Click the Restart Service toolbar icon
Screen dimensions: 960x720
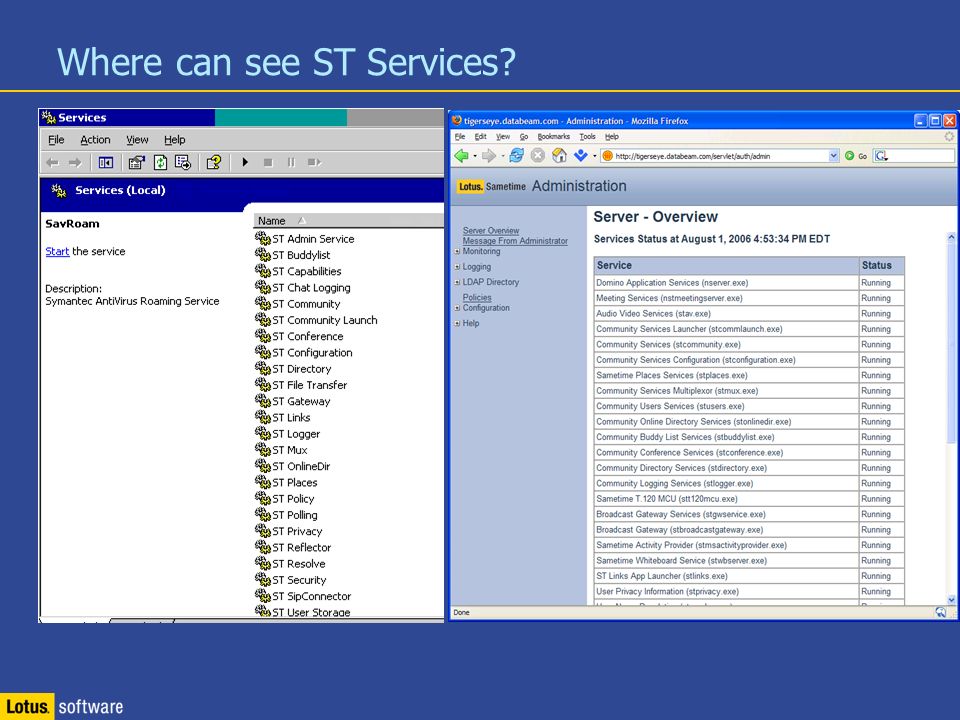point(314,162)
